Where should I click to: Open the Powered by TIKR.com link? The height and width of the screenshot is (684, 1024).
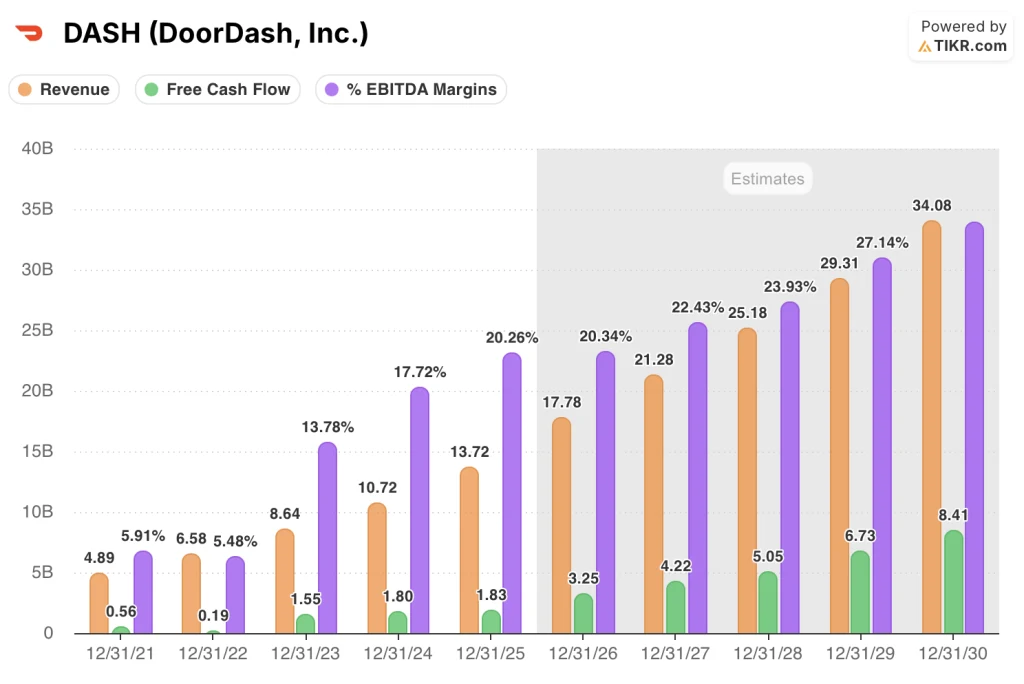tap(961, 37)
